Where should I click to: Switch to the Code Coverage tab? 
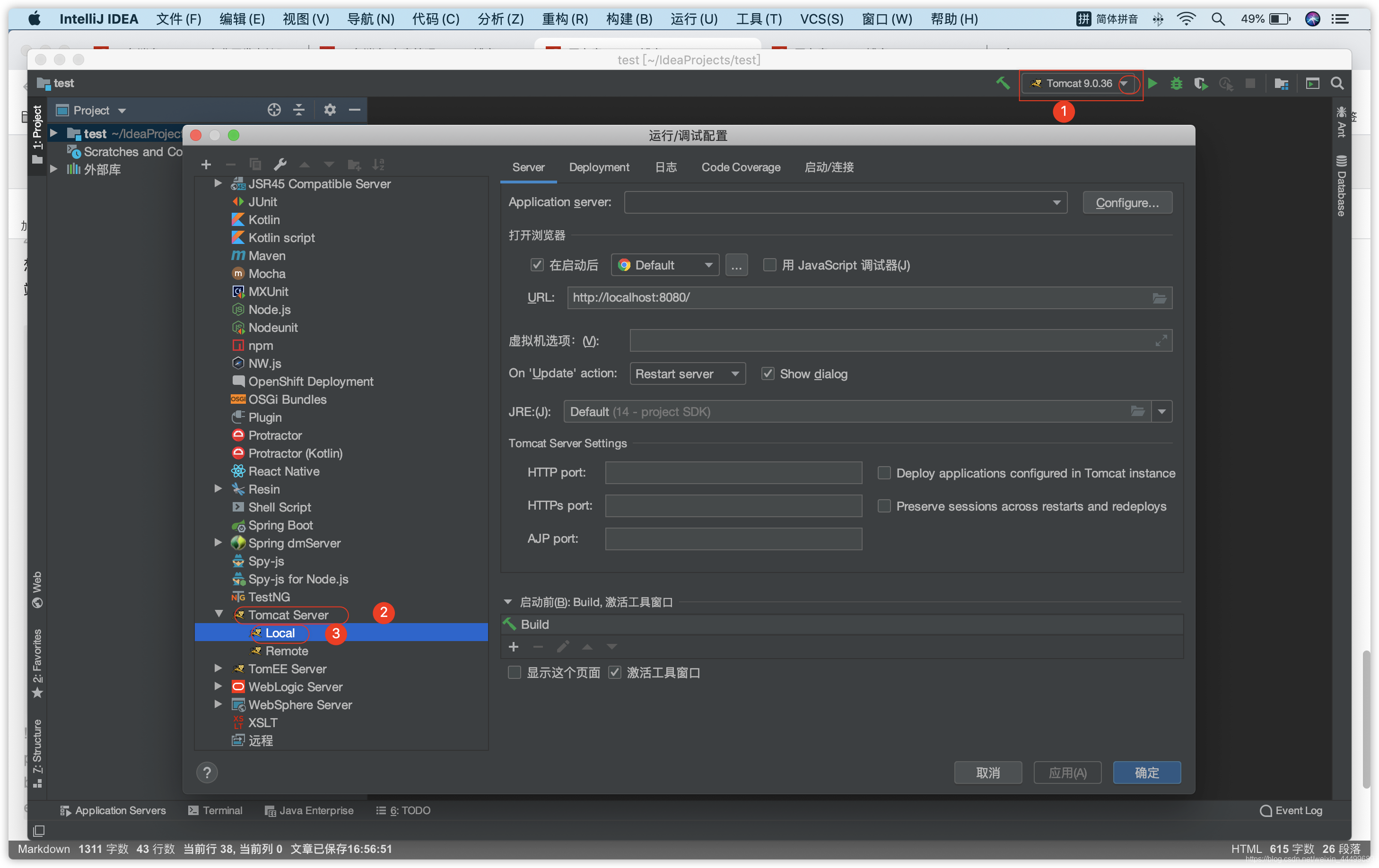click(x=741, y=167)
